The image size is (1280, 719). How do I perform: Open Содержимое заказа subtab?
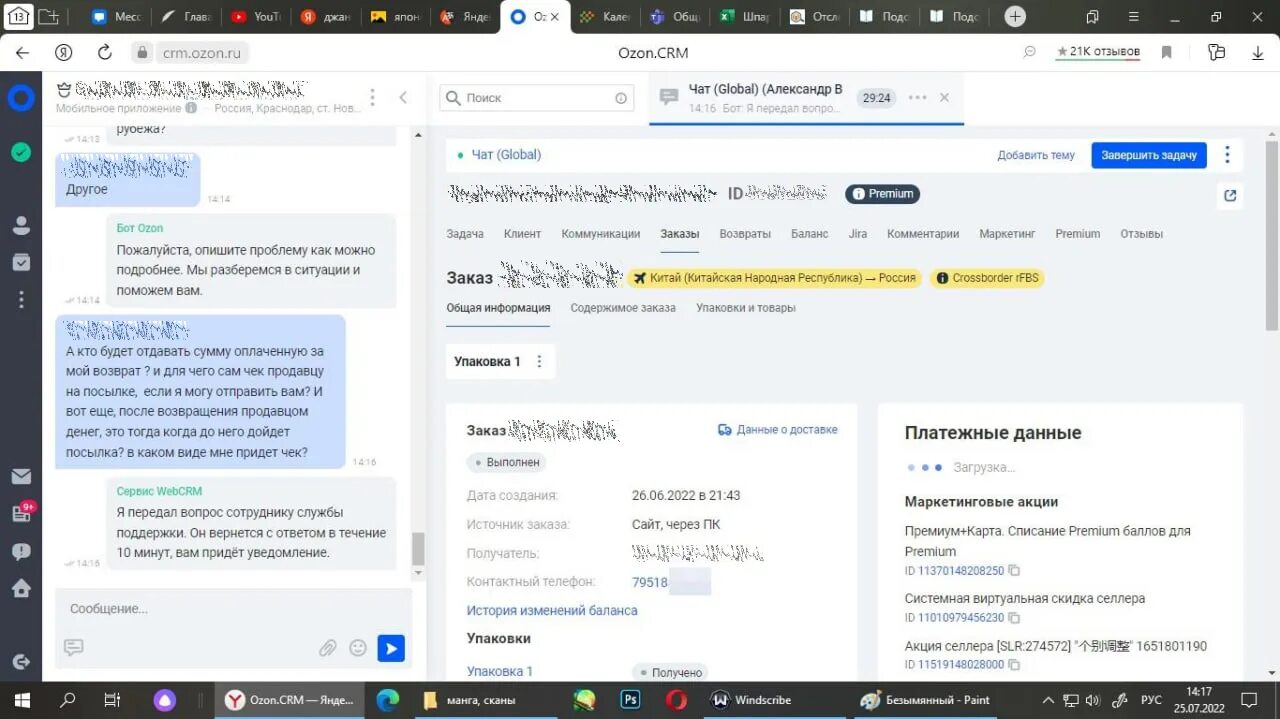[623, 308]
